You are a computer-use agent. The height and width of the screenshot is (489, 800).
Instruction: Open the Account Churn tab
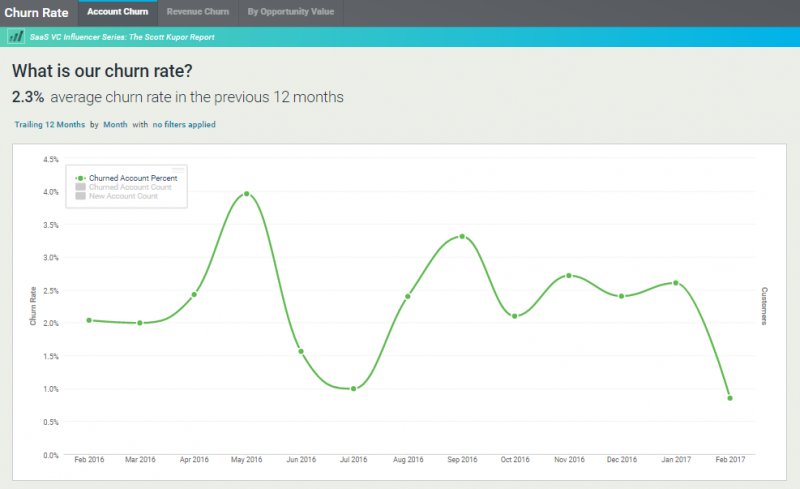[x=117, y=12]
